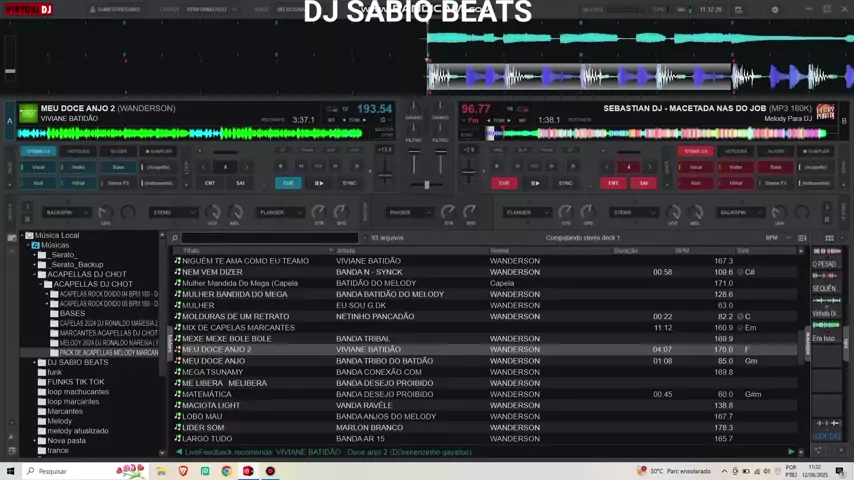Click the play/pause button on right deck
This screenshot has height=480, width=854.
click(x=535, y=183)
